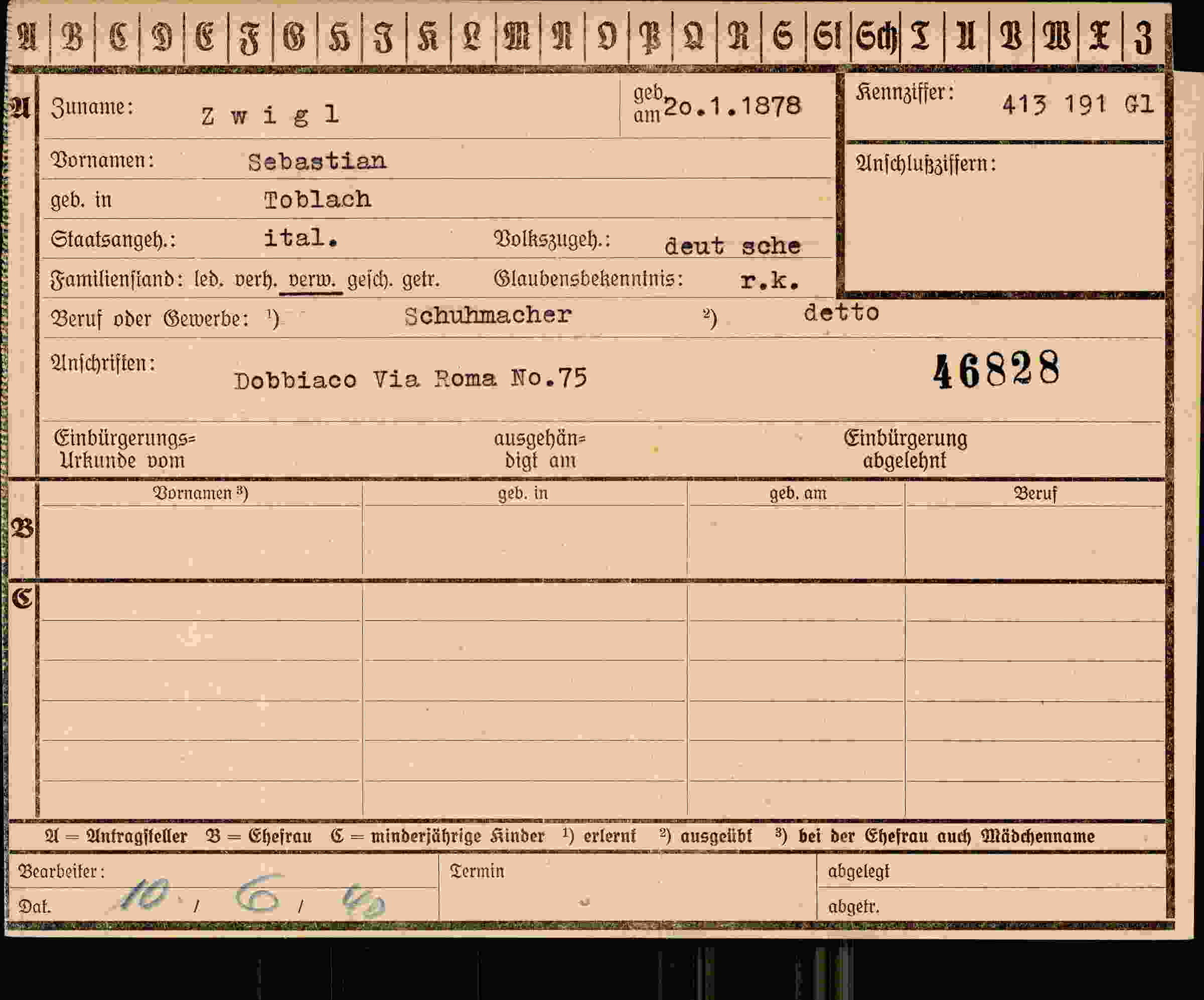Click letter "P" in the alphabet index strip
The image size is (1204, 1000).
pos(650,38)
